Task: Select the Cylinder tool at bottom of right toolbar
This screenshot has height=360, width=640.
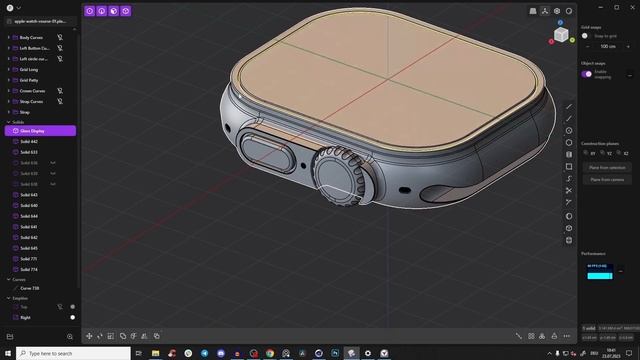Action: pos(569,240)
